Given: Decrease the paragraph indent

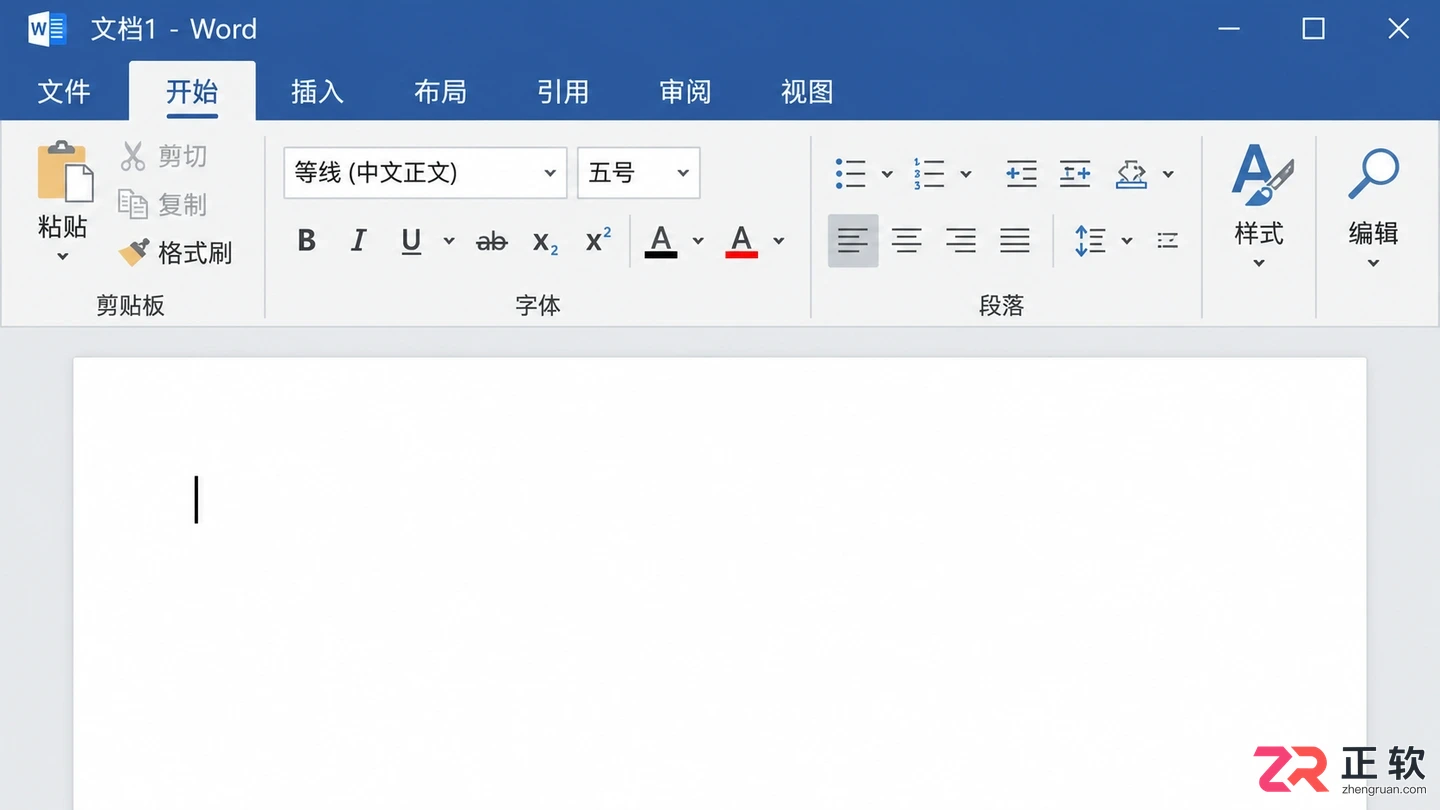Looking at the screenshot, I should pyautogui.click(x=1021, y=173).
